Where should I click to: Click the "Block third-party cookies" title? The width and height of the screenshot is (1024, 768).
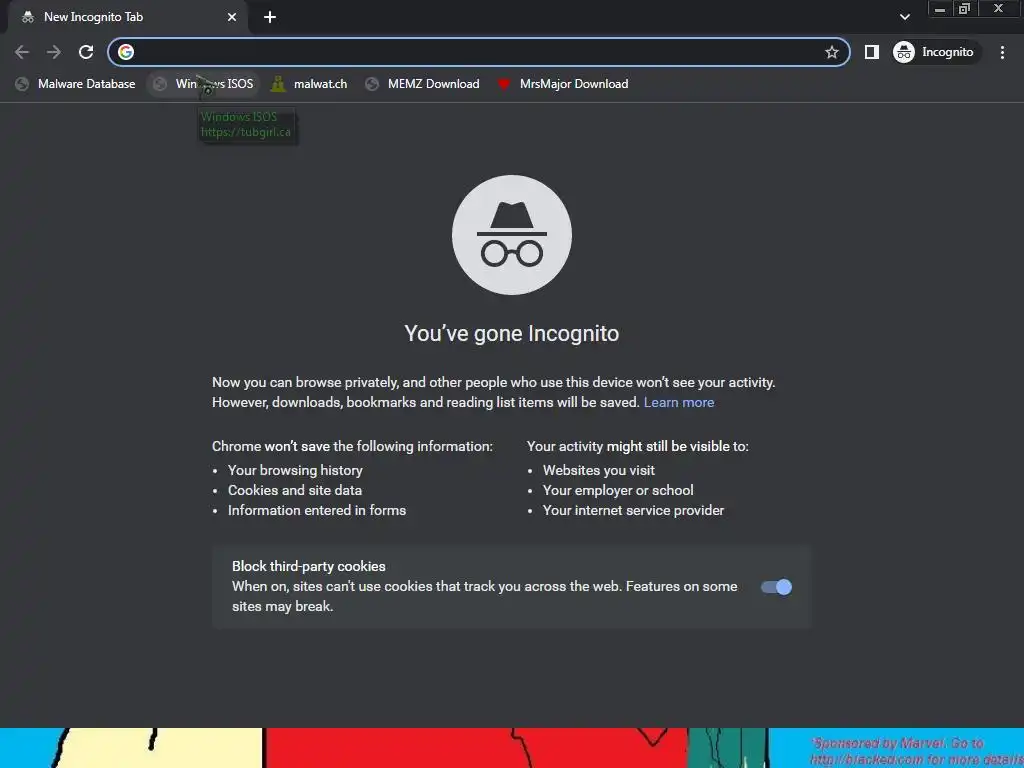[309, 566]
